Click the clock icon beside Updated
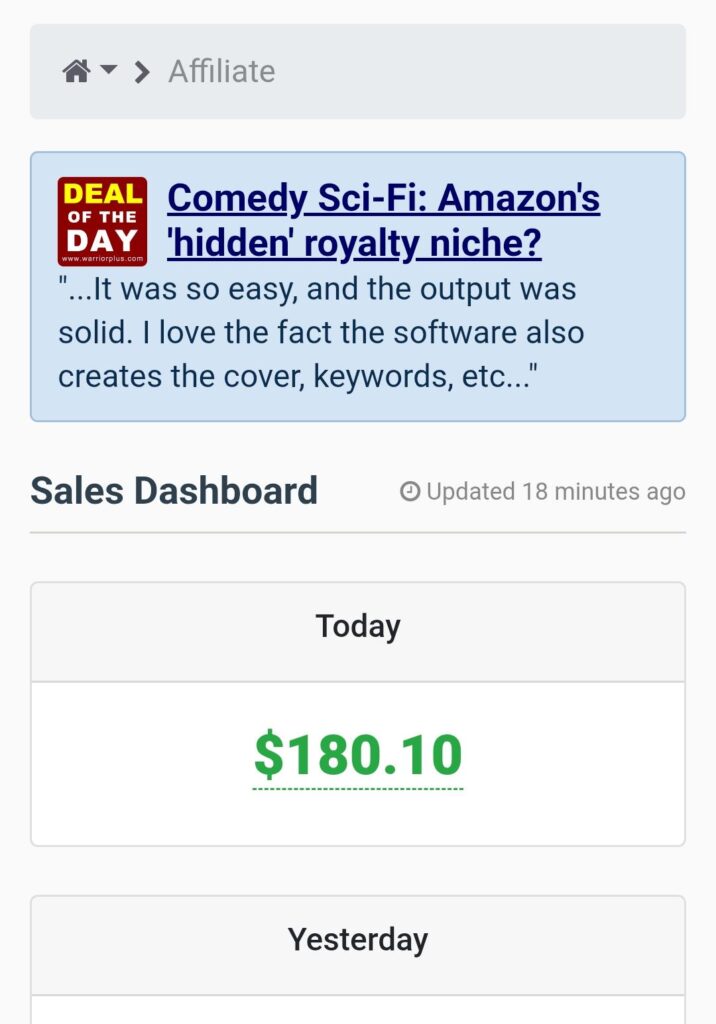 (410, 492)
